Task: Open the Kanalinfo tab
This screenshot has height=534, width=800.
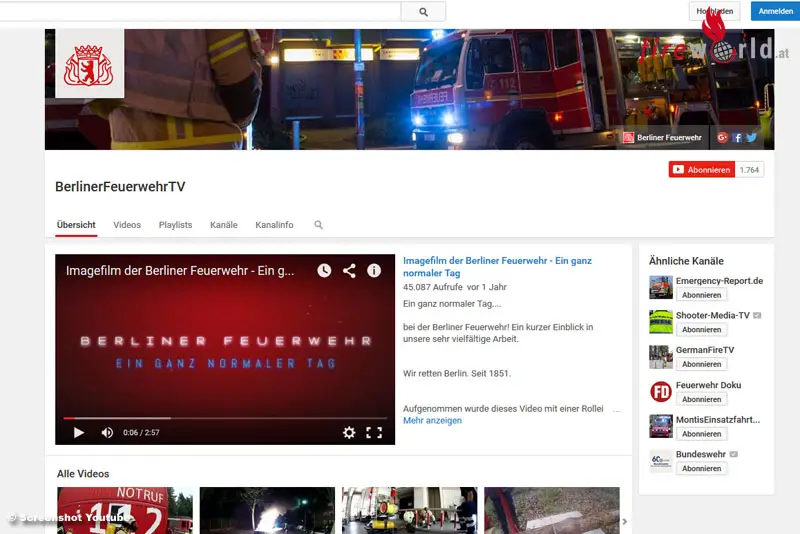Action: [274, 225]
